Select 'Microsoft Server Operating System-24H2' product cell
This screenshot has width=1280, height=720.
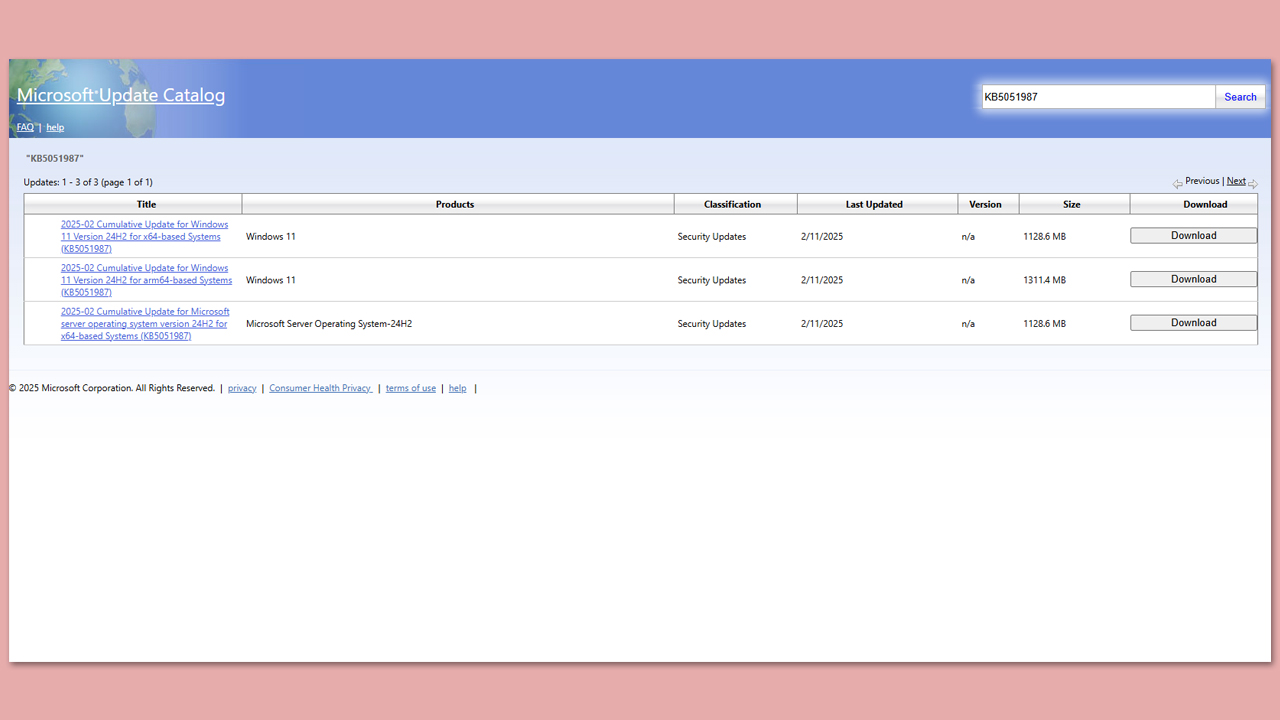329,324
